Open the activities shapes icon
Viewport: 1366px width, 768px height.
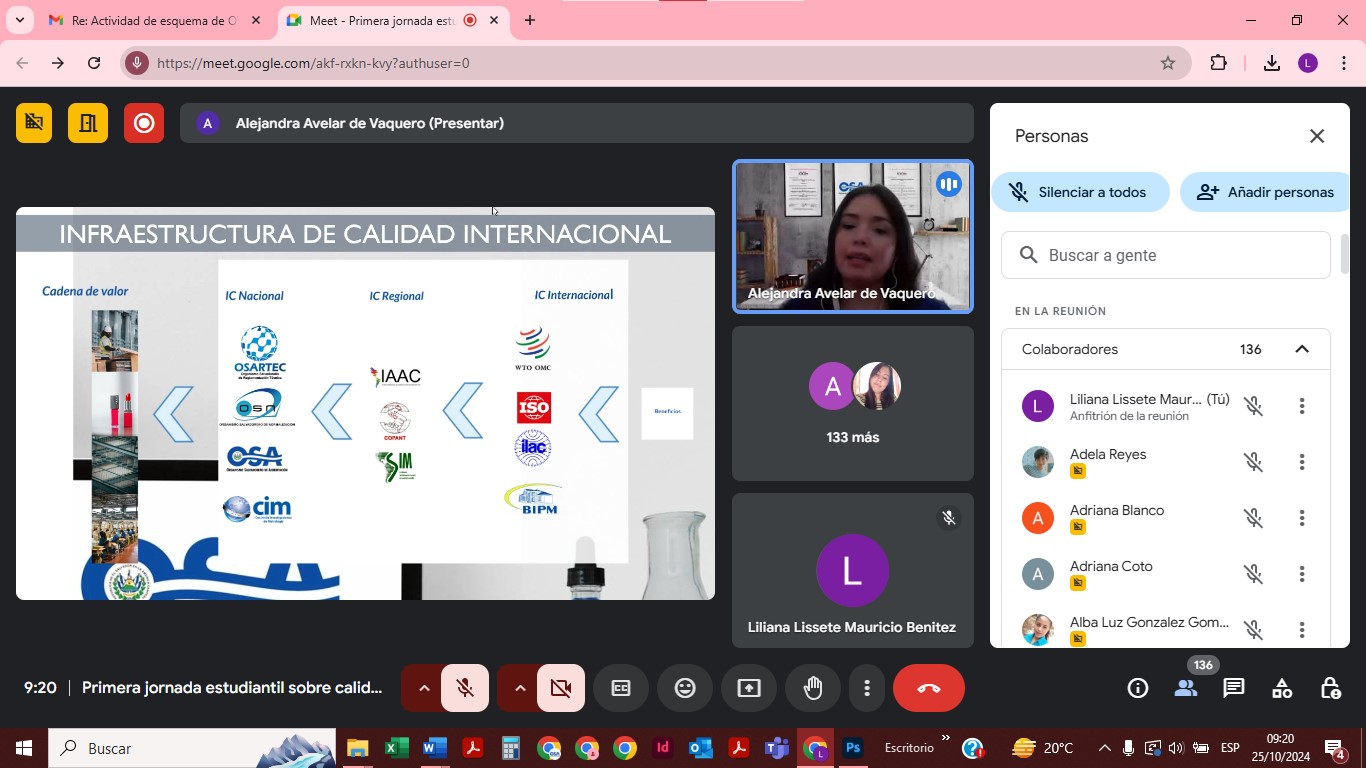pyautogui.click(x=1282, y=688)
